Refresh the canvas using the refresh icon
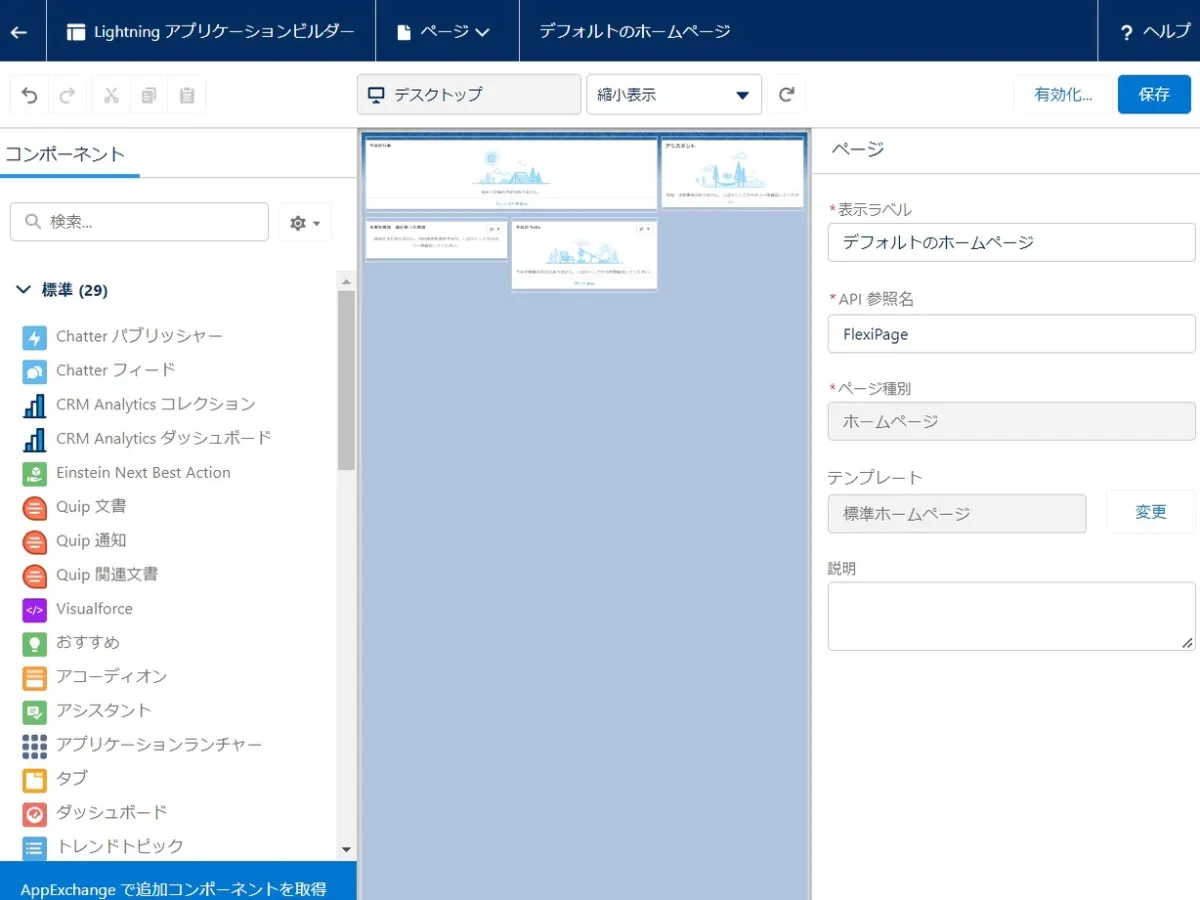 point(787,94)
